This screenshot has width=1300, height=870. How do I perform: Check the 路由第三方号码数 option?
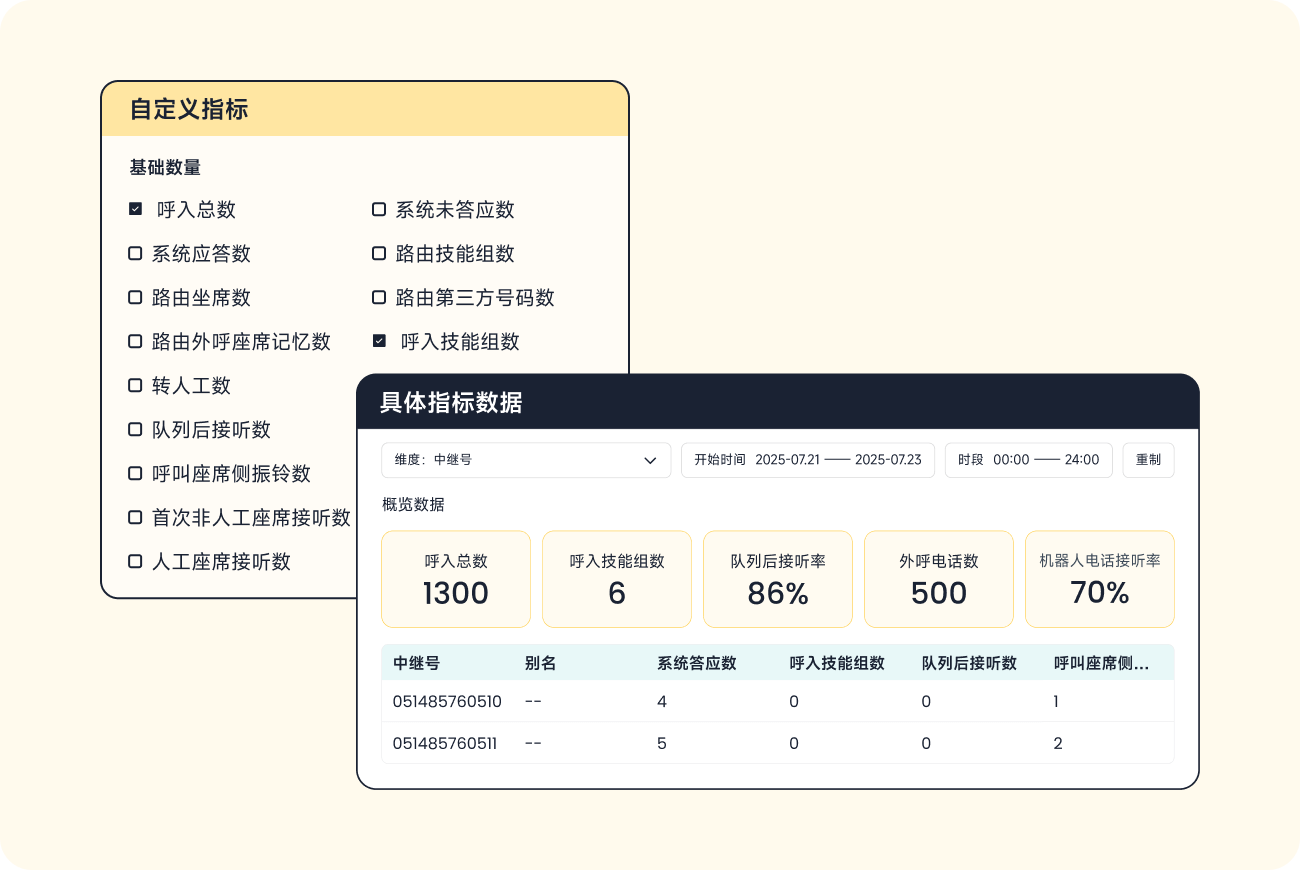point(378,297)
